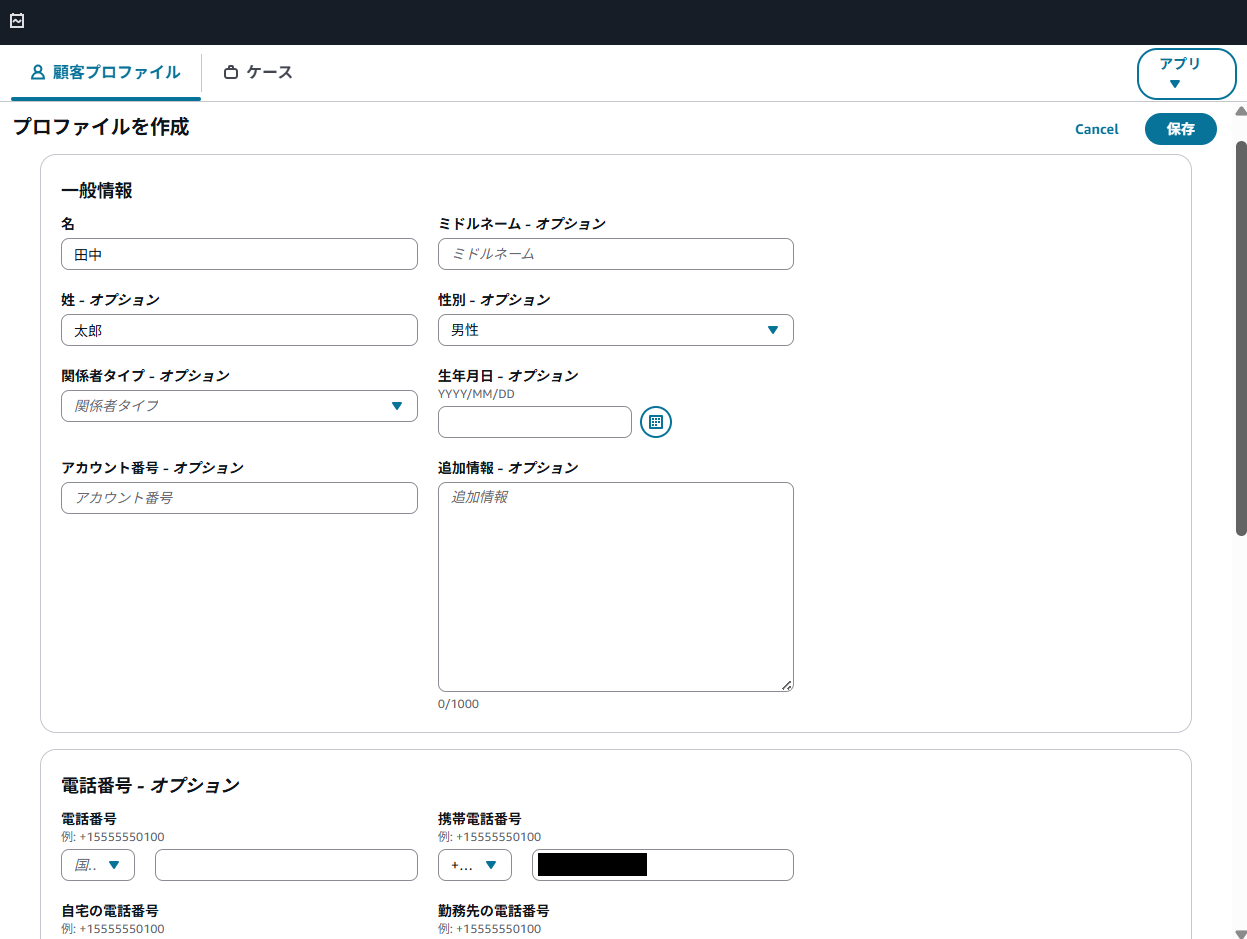Click the 生年月日 date input field
1247x939 pixels.
(x=534, y=422)
